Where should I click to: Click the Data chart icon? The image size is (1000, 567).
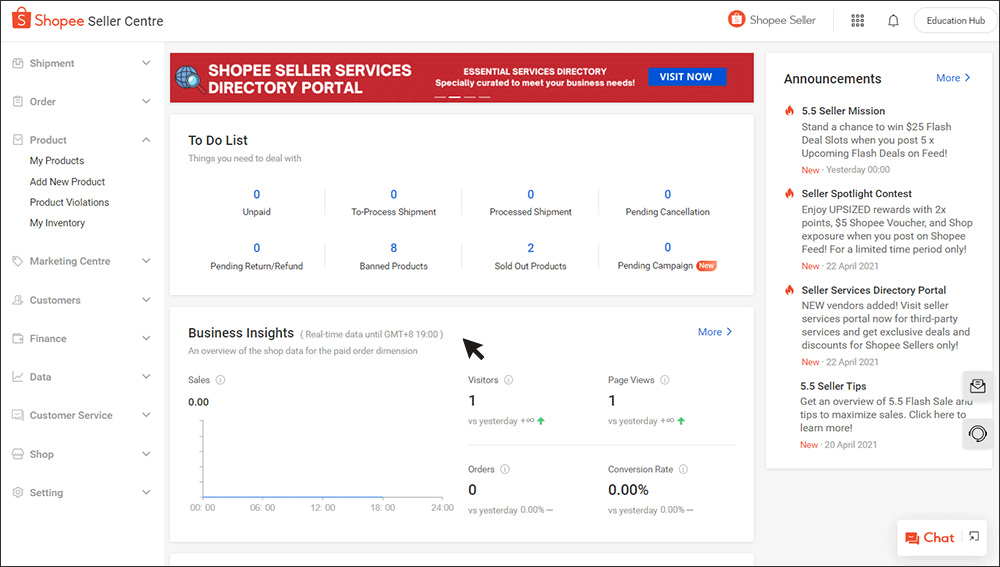coord(18,377)
